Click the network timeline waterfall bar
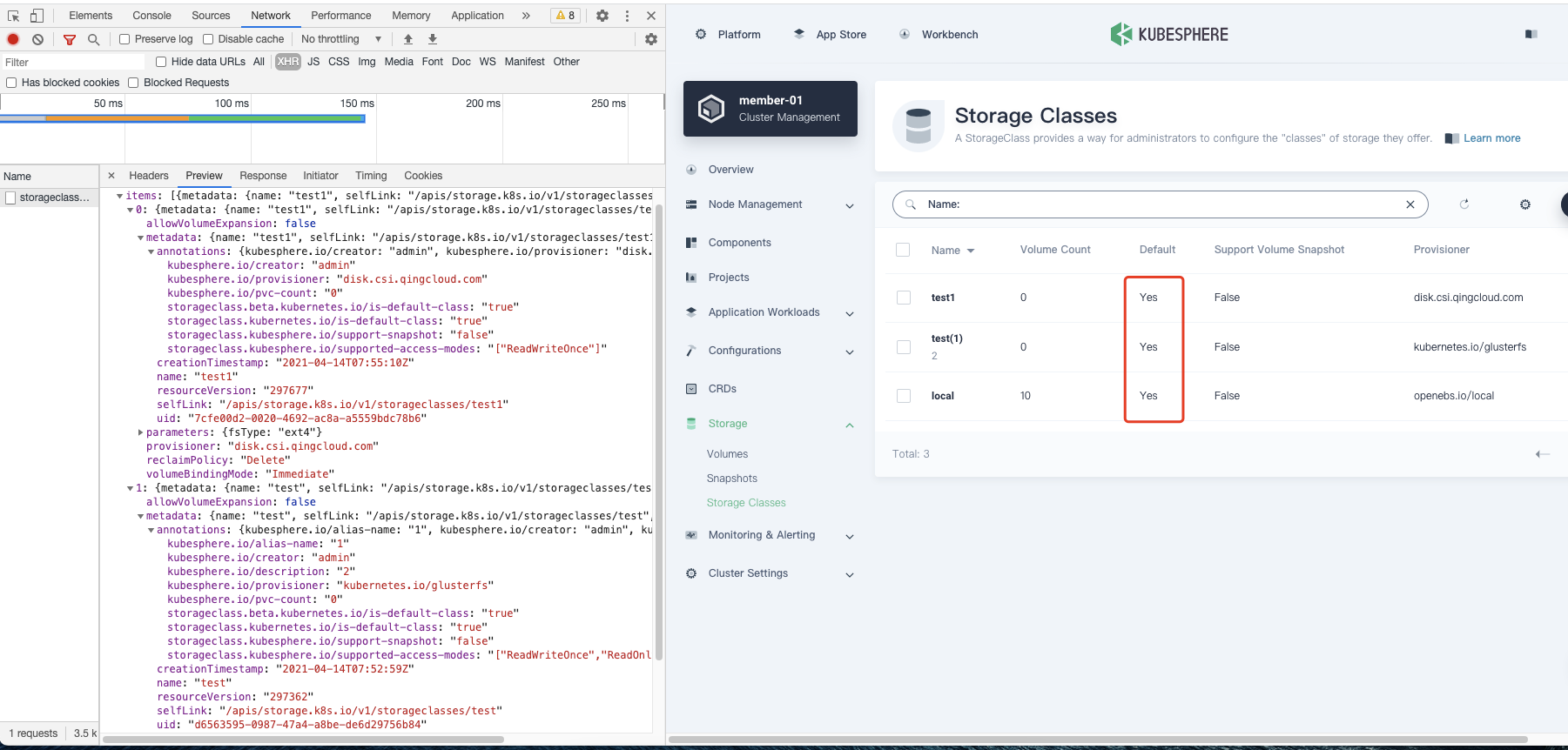 coord(183,118)
